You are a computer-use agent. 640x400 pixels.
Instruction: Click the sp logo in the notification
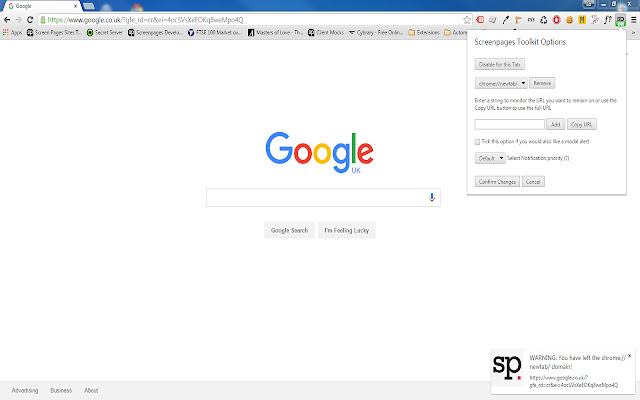pyautogui.click(x=507, y=367)
